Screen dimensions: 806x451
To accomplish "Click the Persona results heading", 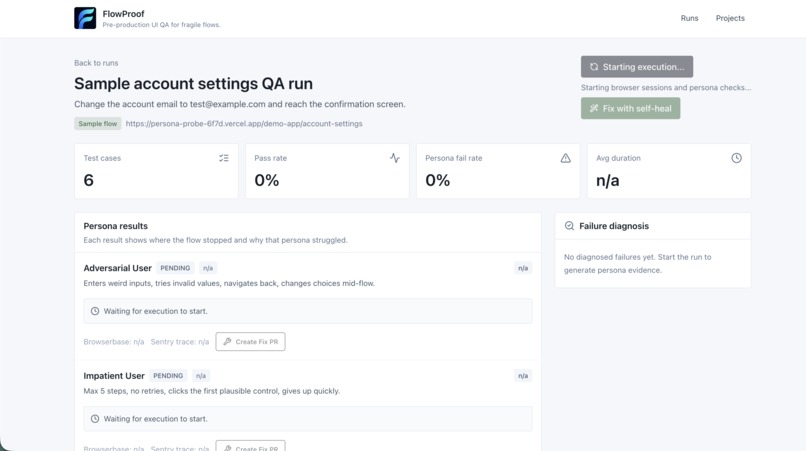I will coord(116,226).
